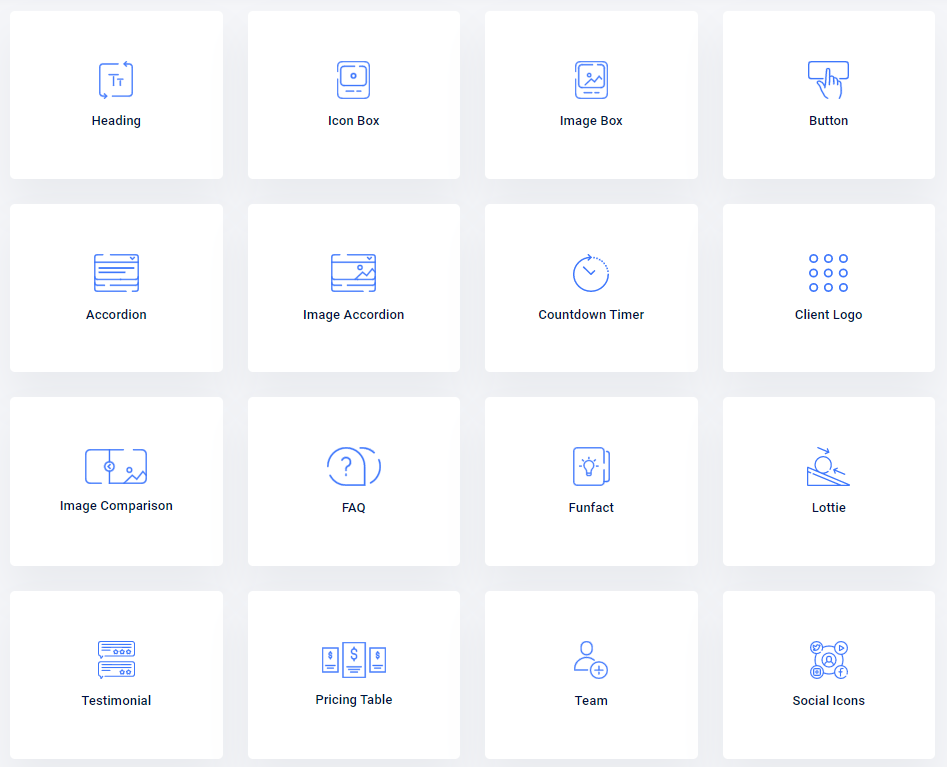This screenshot has height=767, width=947.
Task: Select the "Image Comparison" label
Action: [116, 505]
